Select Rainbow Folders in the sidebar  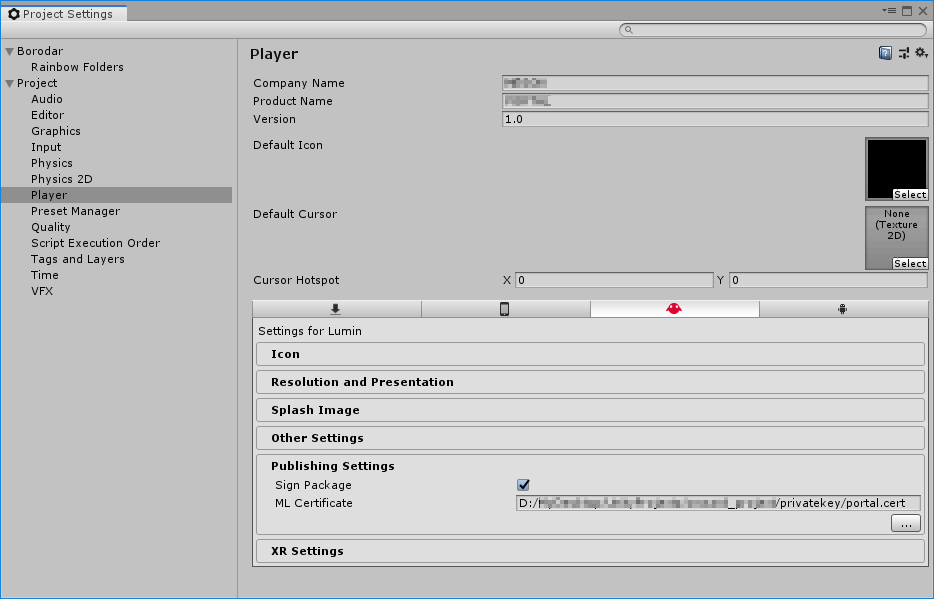pyautogui.click(x=77, y=67)
